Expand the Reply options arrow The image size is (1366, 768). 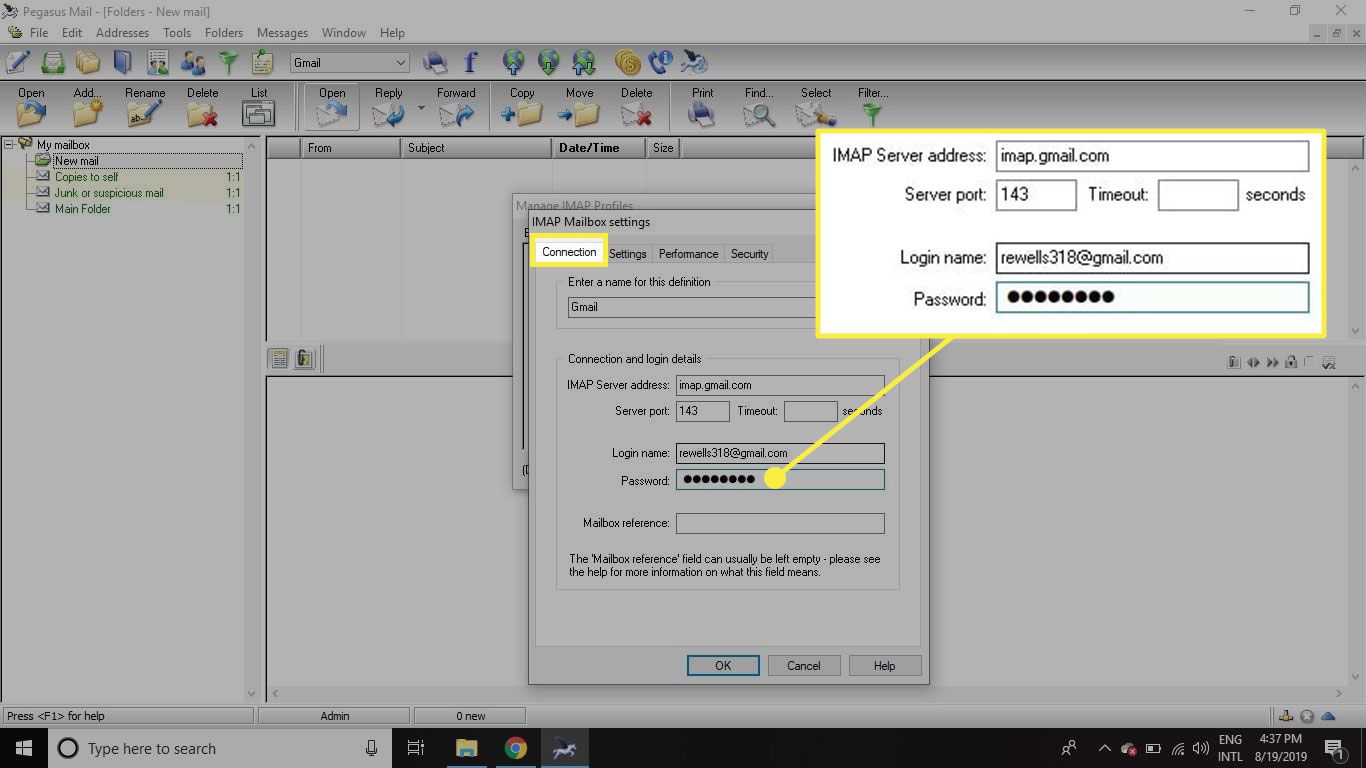[421, 108]
